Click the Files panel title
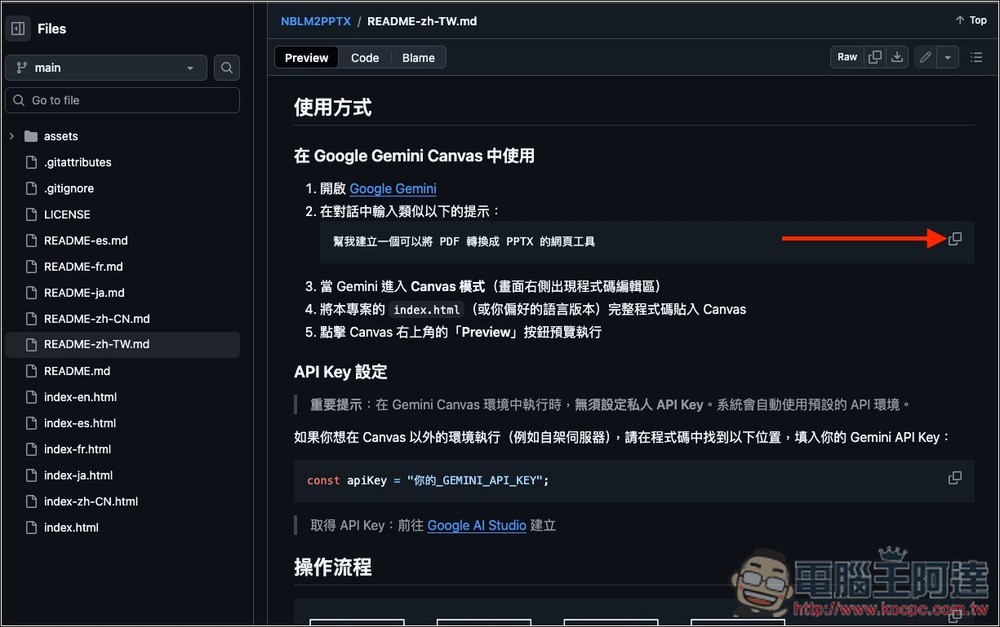Viewport: 1000px width, 627px height. [x=52, y=29]
